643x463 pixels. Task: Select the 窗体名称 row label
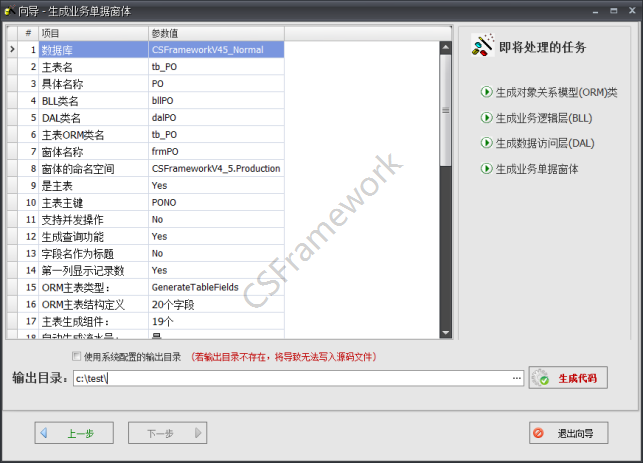(62, 152)
